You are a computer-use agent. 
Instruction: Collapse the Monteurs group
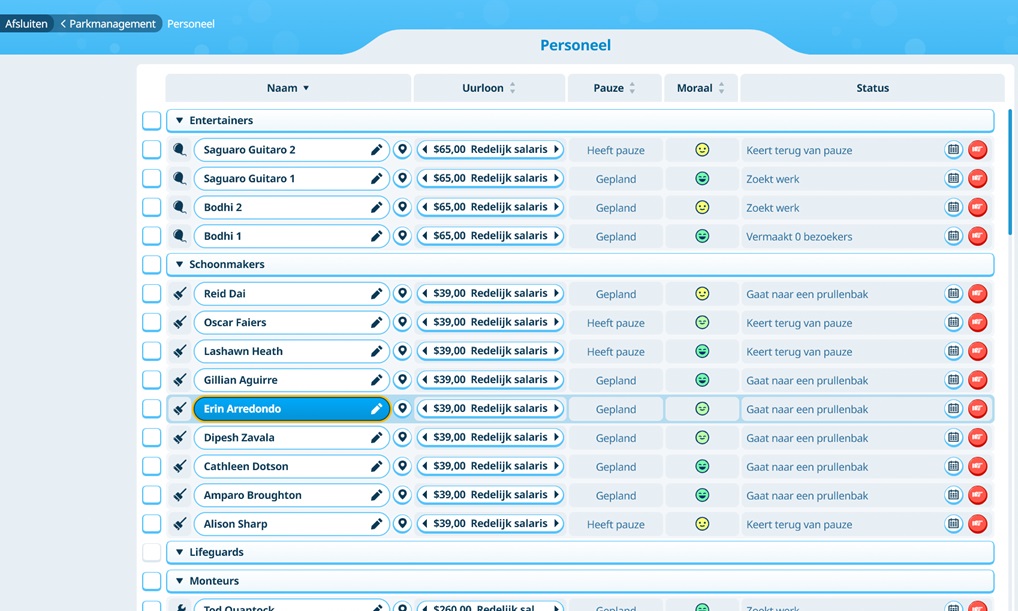coord(179,581)
